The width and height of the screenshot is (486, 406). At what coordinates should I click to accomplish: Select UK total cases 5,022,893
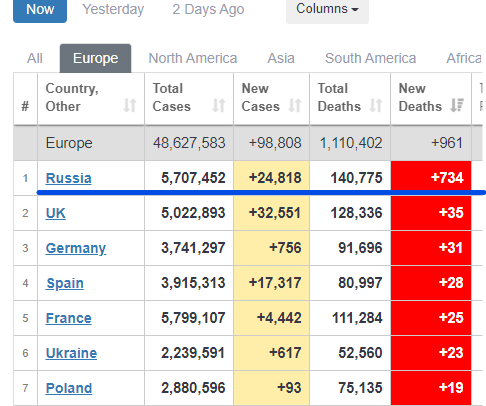(193, 213)
